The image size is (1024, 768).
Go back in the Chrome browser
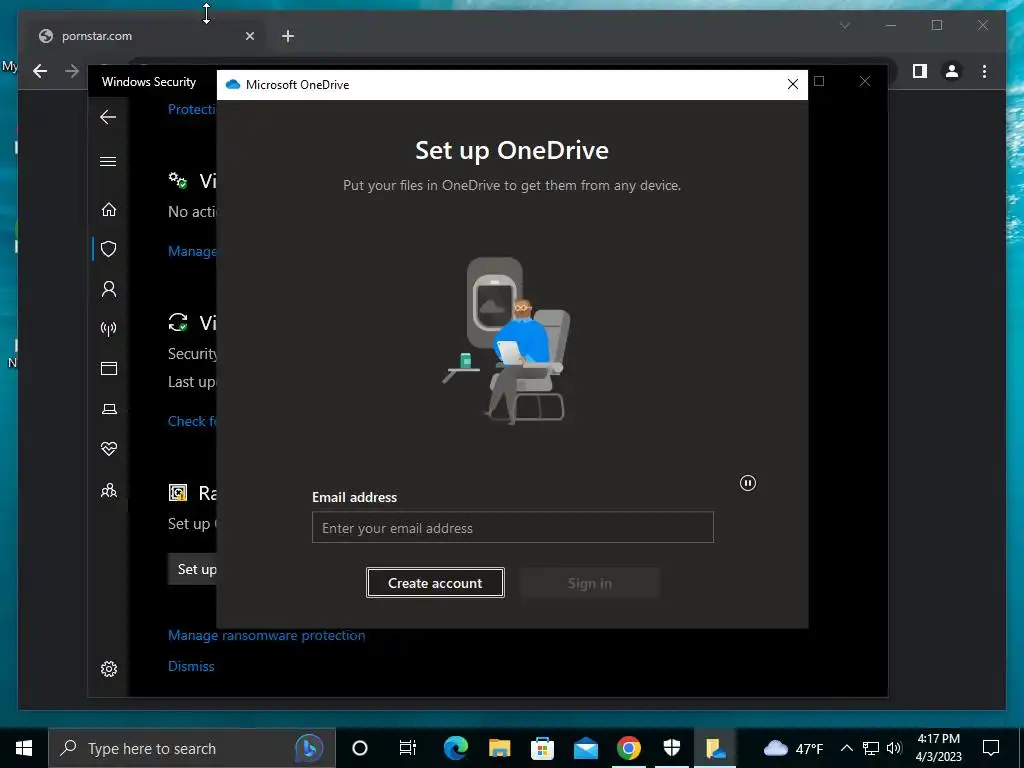point(40,71)
